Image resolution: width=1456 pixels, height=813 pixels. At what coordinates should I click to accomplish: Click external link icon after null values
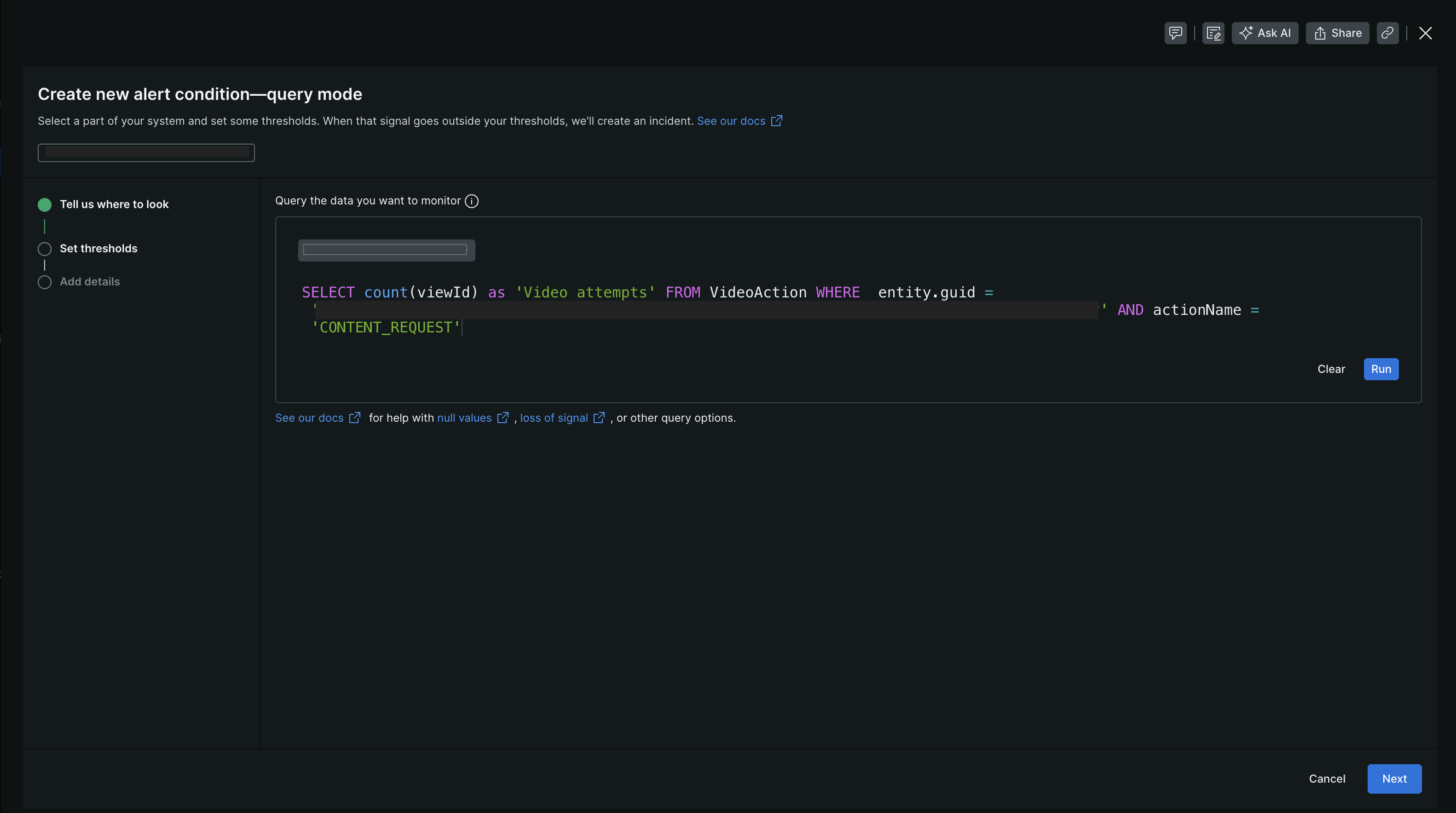(x=503, y=418)
